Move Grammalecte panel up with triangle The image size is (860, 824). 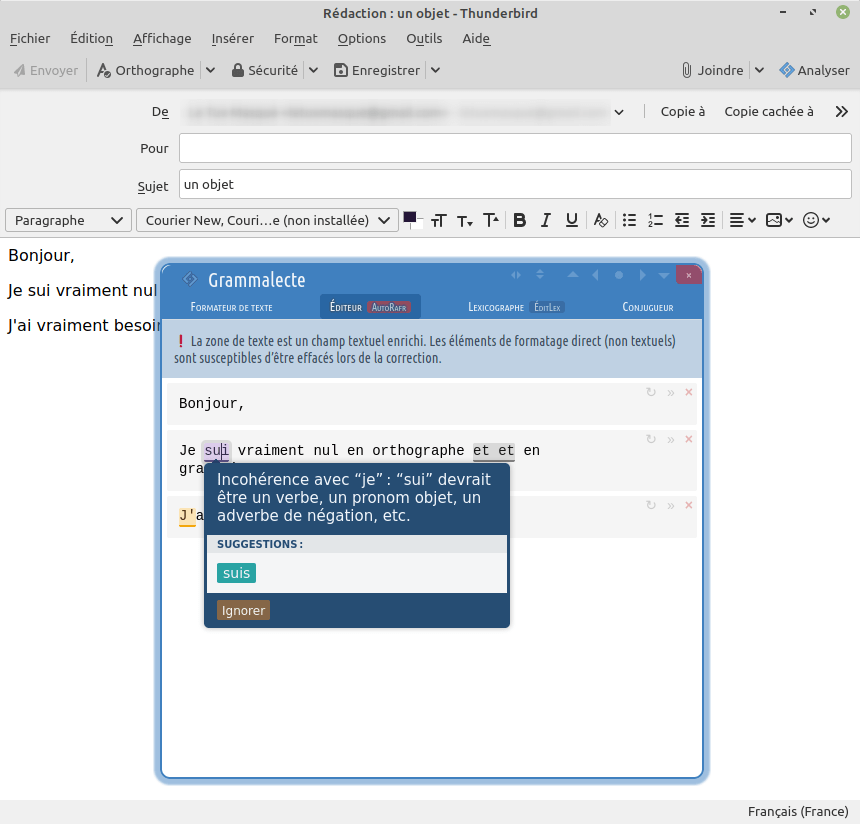[573, 275]
